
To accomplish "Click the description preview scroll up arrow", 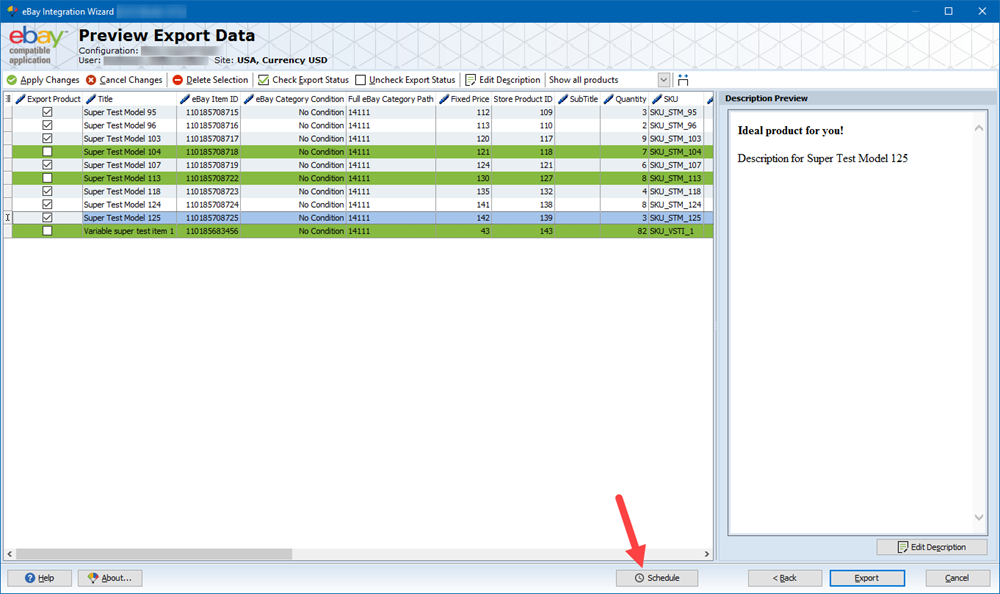I will point(979,128).
